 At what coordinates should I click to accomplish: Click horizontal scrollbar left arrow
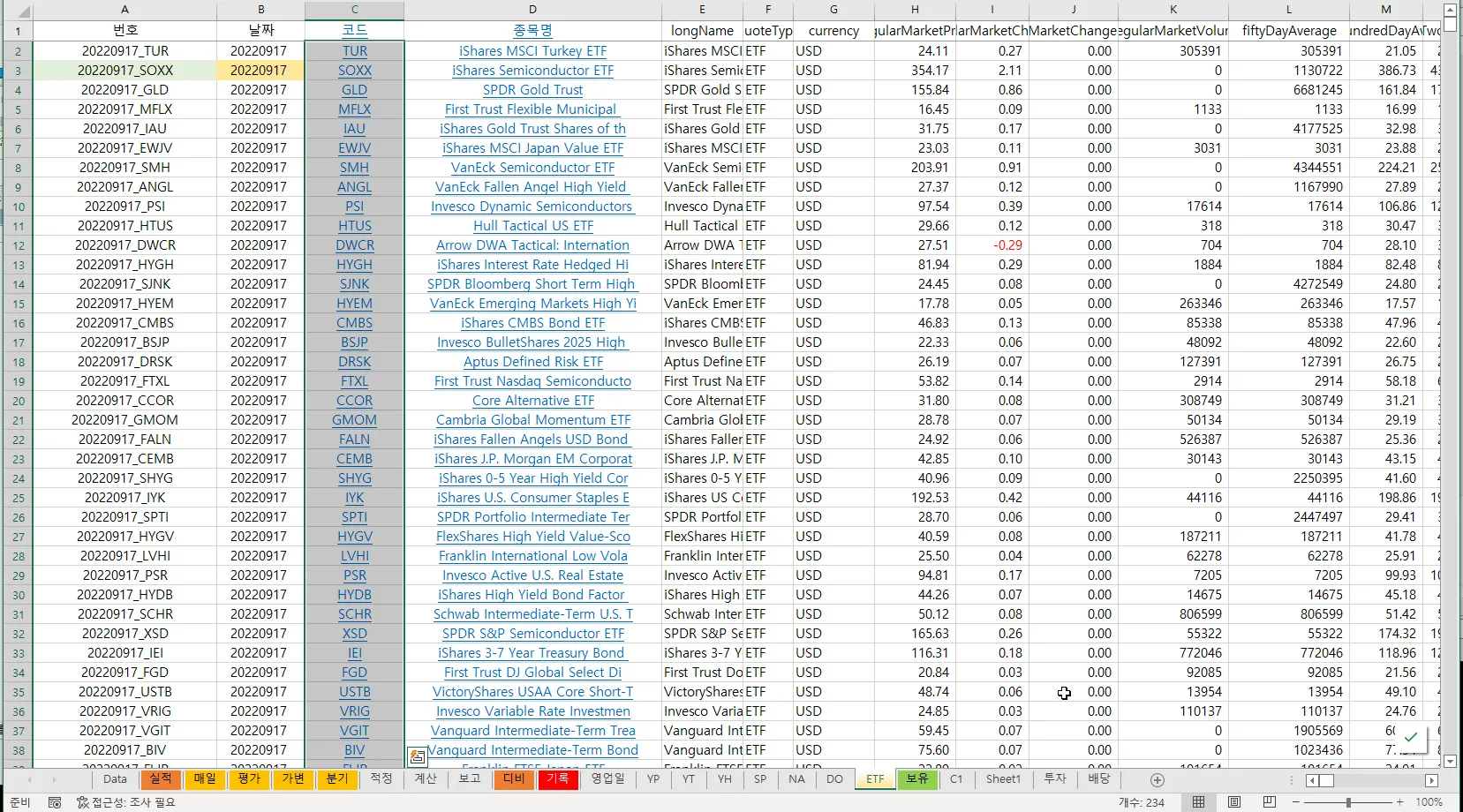(1313, 780)
